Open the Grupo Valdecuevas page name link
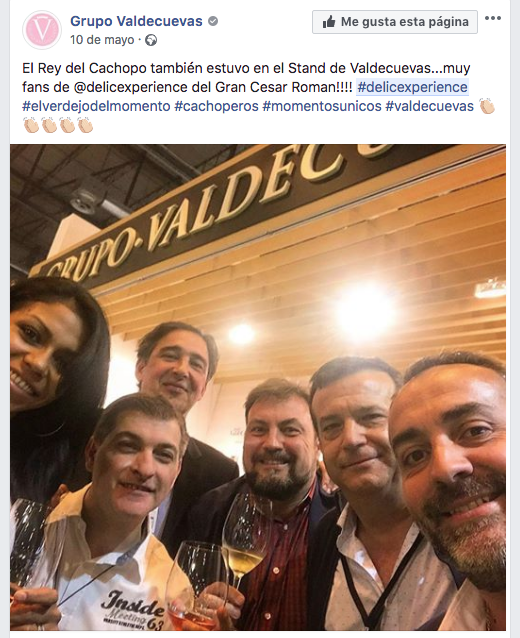520x638 pixels. [136, 21]
